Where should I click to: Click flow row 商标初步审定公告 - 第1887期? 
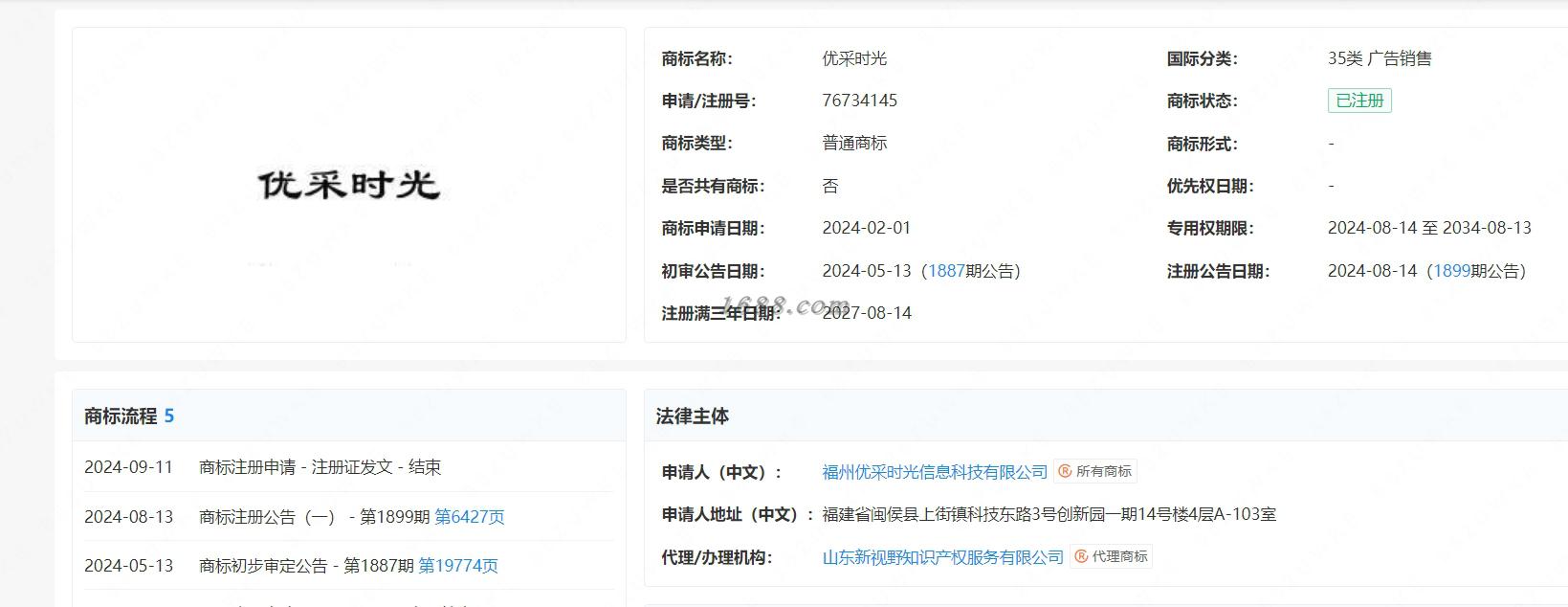tap(306, 566)
